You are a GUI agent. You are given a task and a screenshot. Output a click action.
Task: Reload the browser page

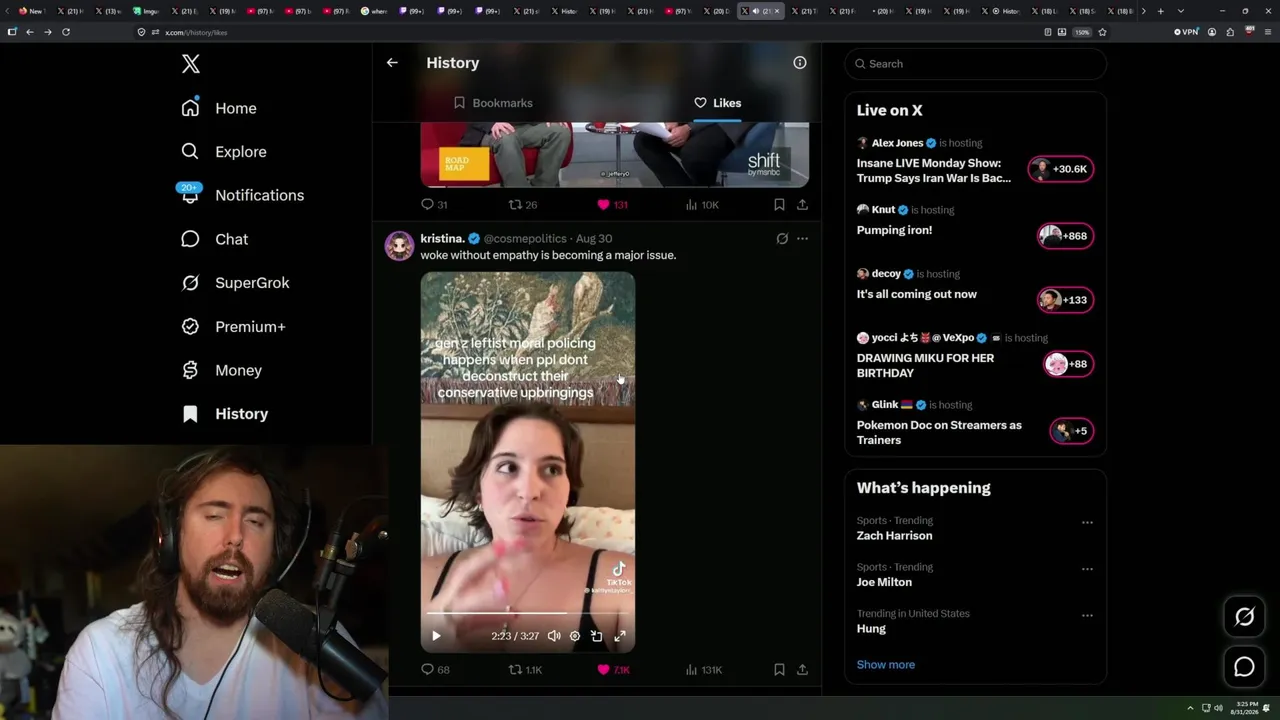point(66,32)
